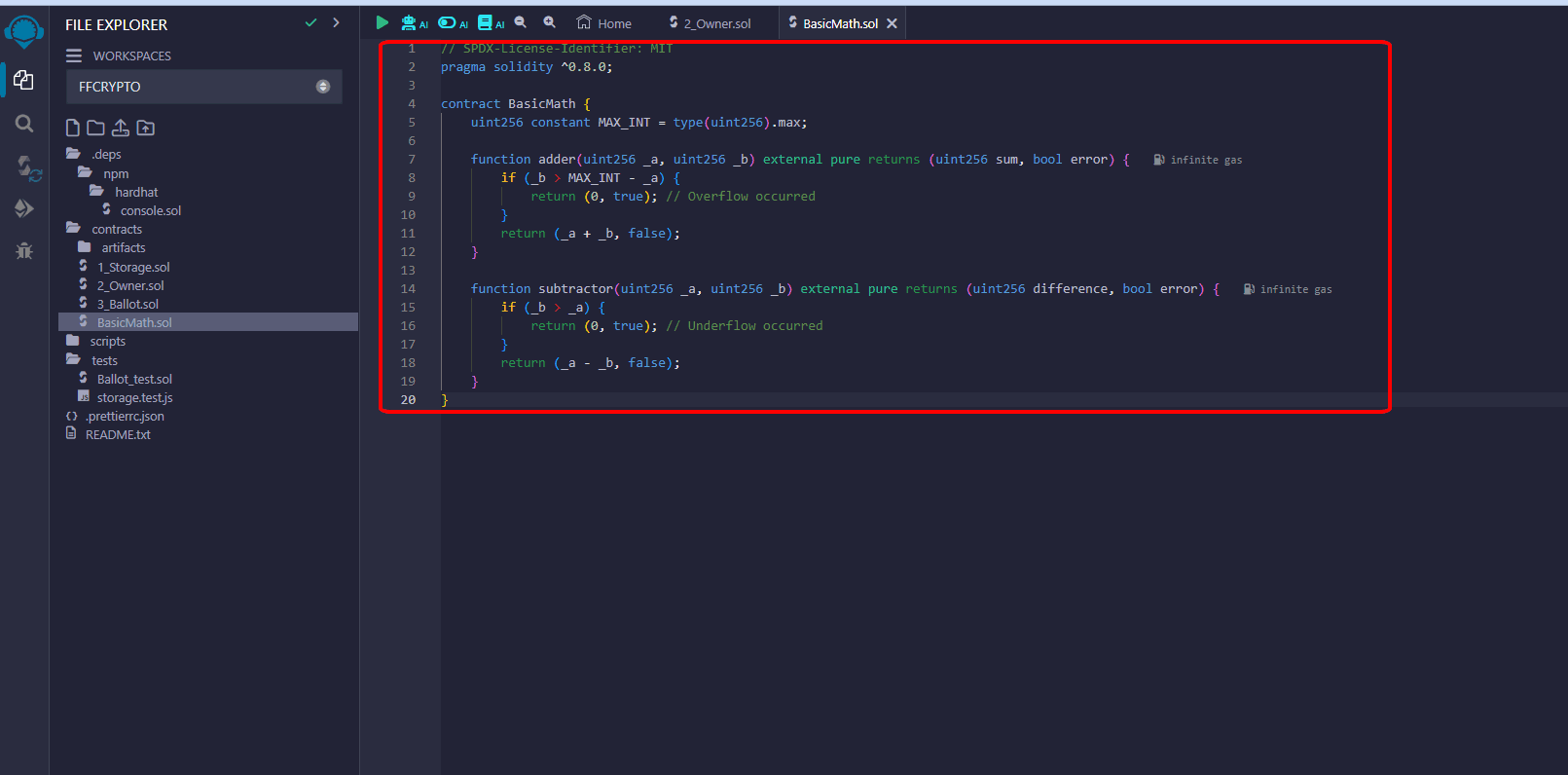
Task: Open the Deploy & run transactions icon
Action: 24,208
